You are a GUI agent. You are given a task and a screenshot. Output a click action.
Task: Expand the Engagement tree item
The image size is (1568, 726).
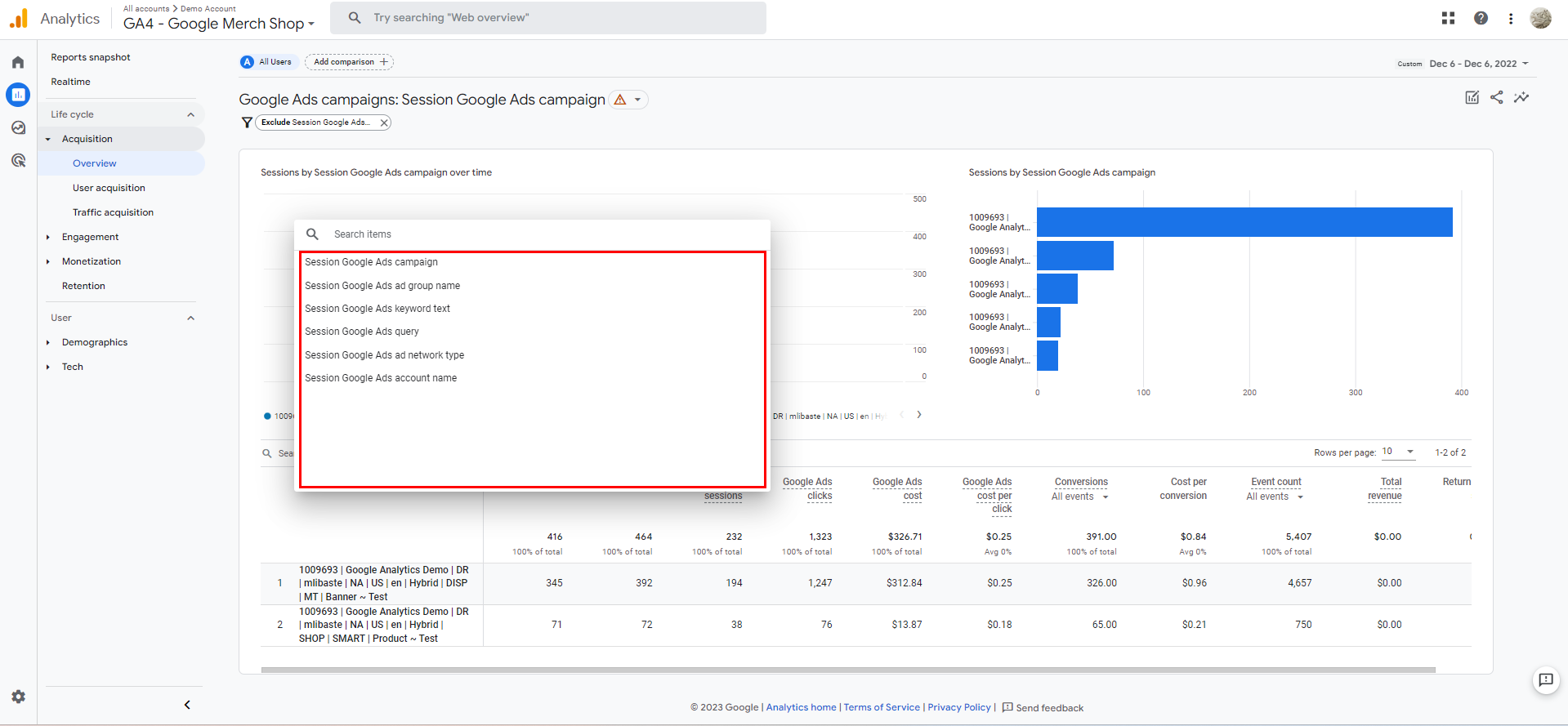48,237
